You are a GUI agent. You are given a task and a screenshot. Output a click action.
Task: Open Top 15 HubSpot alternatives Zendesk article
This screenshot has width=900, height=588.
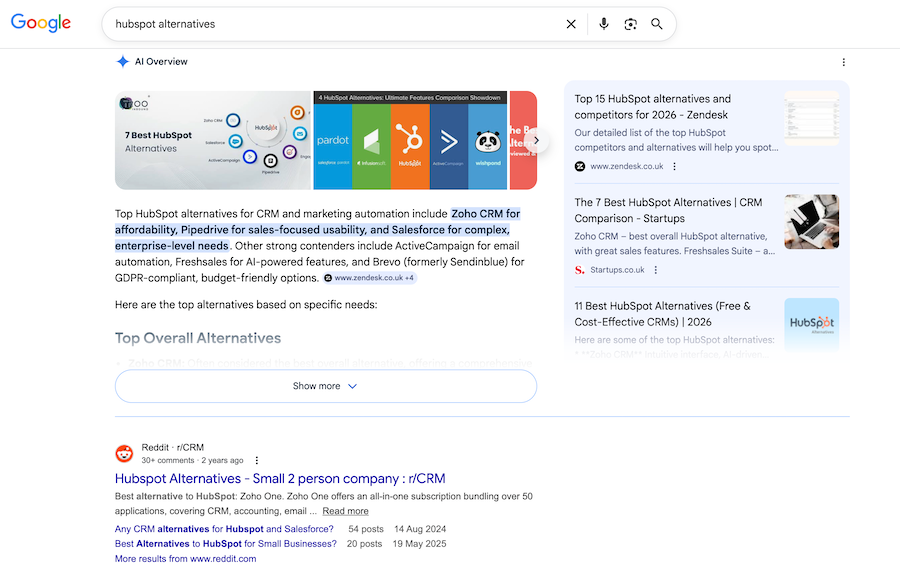(x=653, y=107)
